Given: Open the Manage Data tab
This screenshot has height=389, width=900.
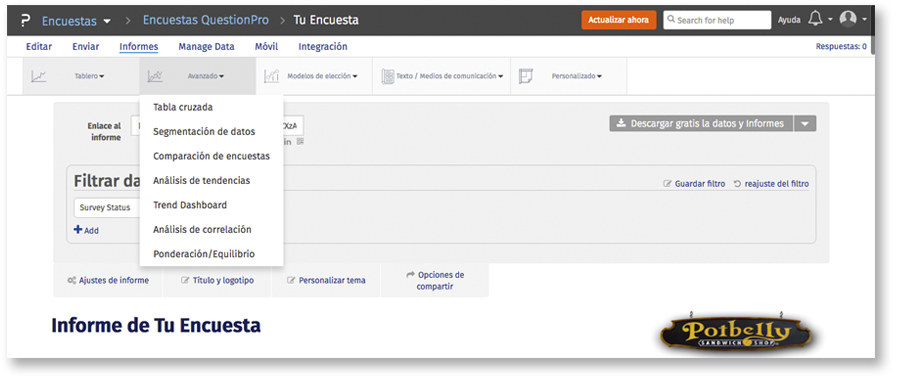Looking at the screenshot, I should pos(206,46).
